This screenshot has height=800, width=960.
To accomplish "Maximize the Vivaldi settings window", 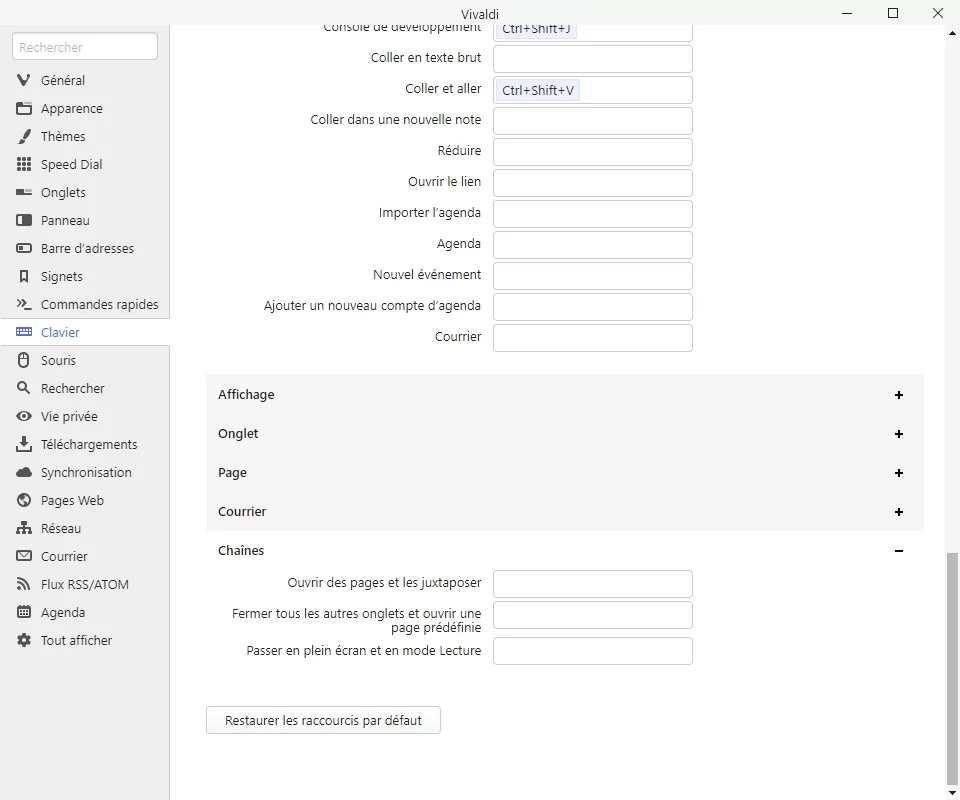I will 893,13.
